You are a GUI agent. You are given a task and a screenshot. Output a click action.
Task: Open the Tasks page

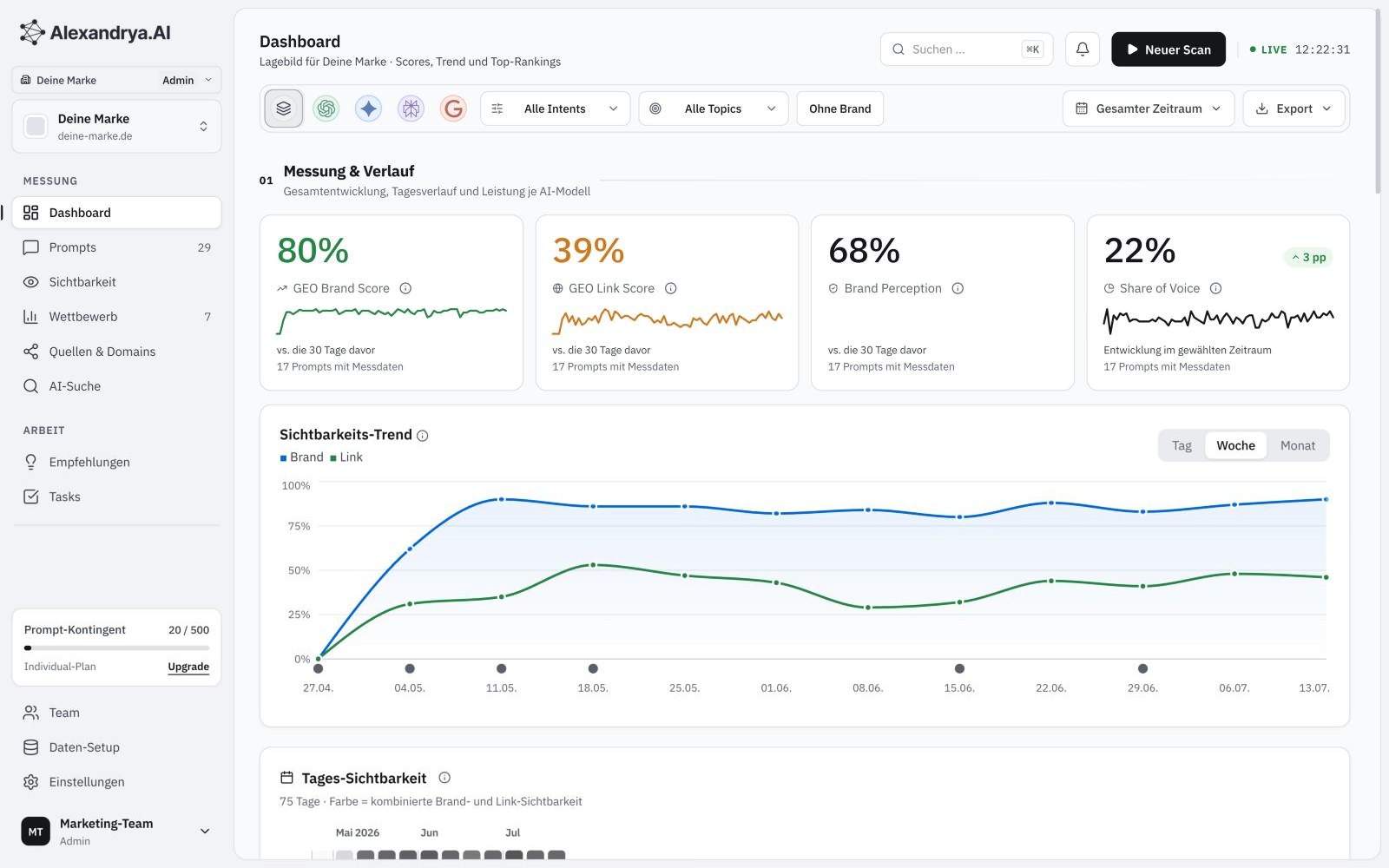tap(116, 496)
